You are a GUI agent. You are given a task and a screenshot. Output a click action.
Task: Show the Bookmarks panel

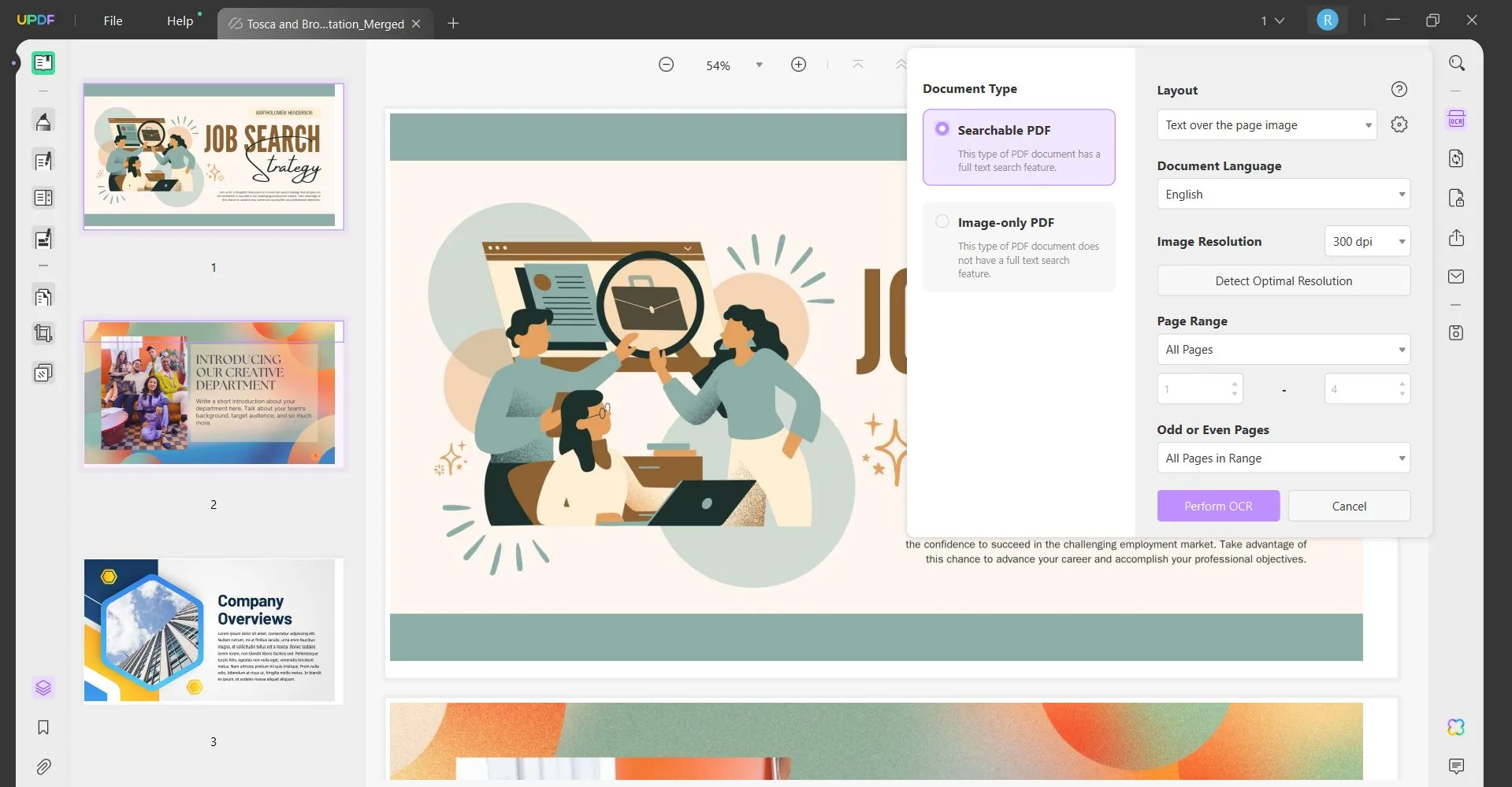[43, 727]
